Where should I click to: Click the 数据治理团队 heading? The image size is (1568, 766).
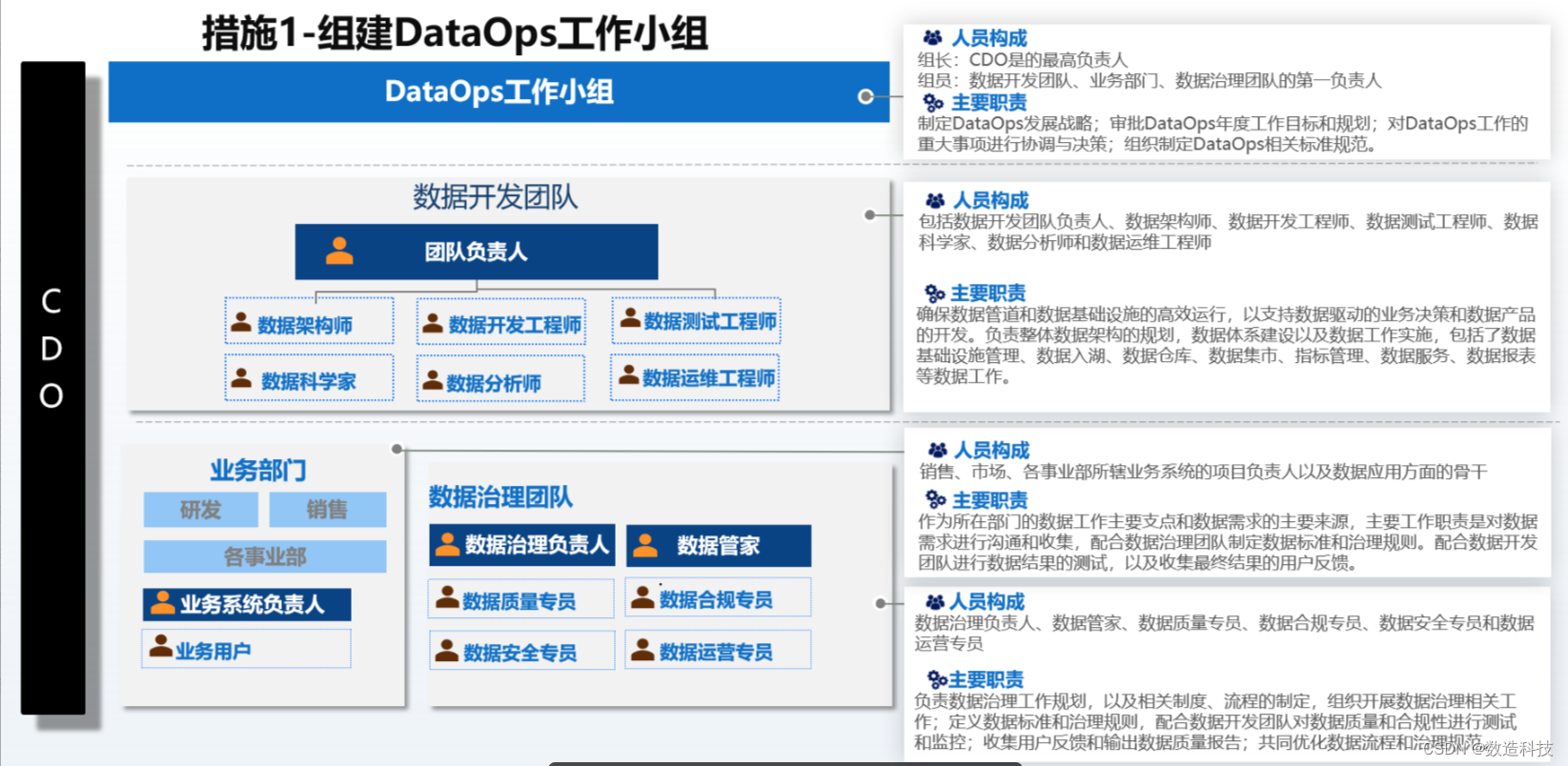500,496
